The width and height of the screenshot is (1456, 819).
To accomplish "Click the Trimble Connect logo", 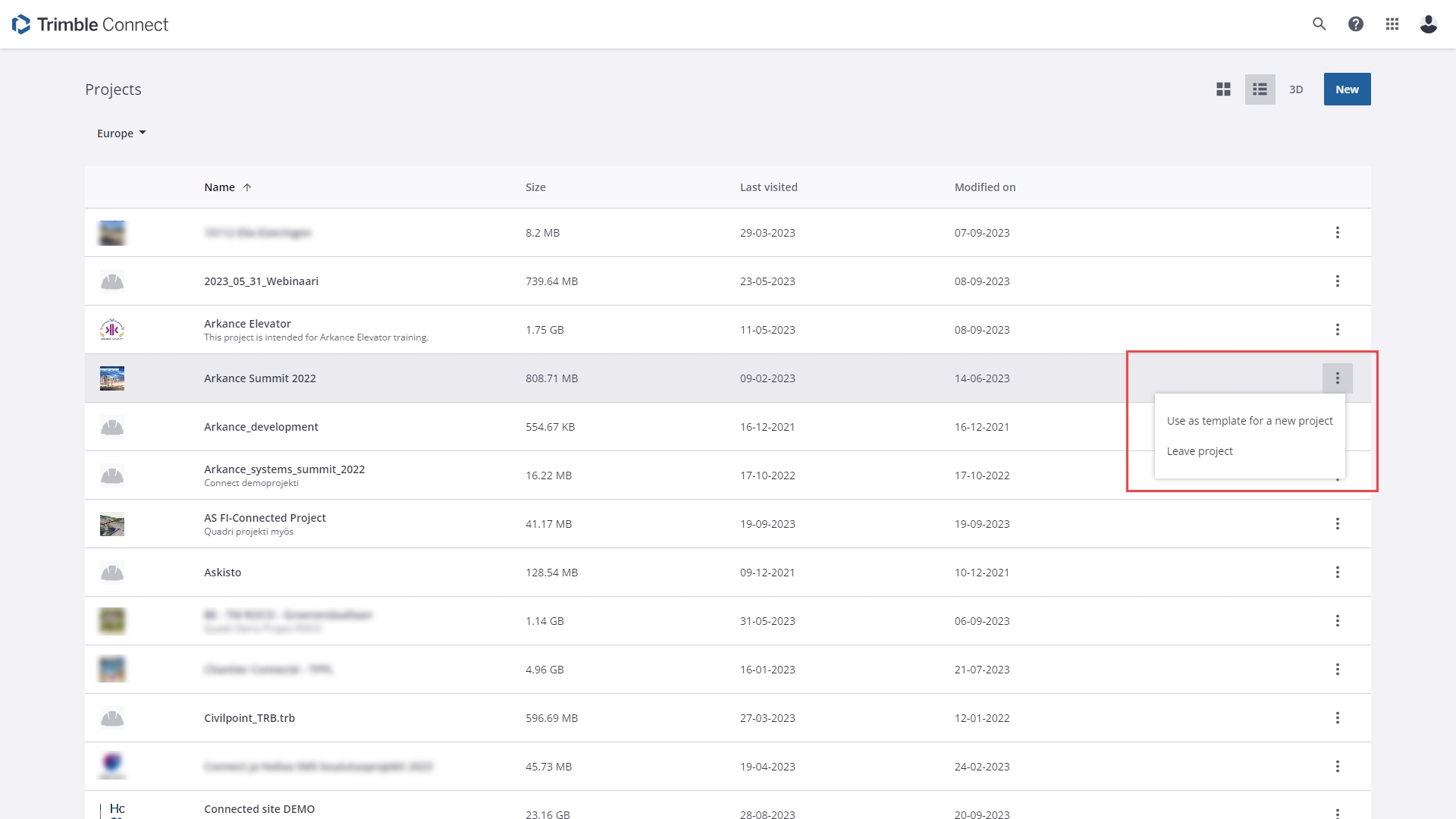I will [x=91, y=24].
